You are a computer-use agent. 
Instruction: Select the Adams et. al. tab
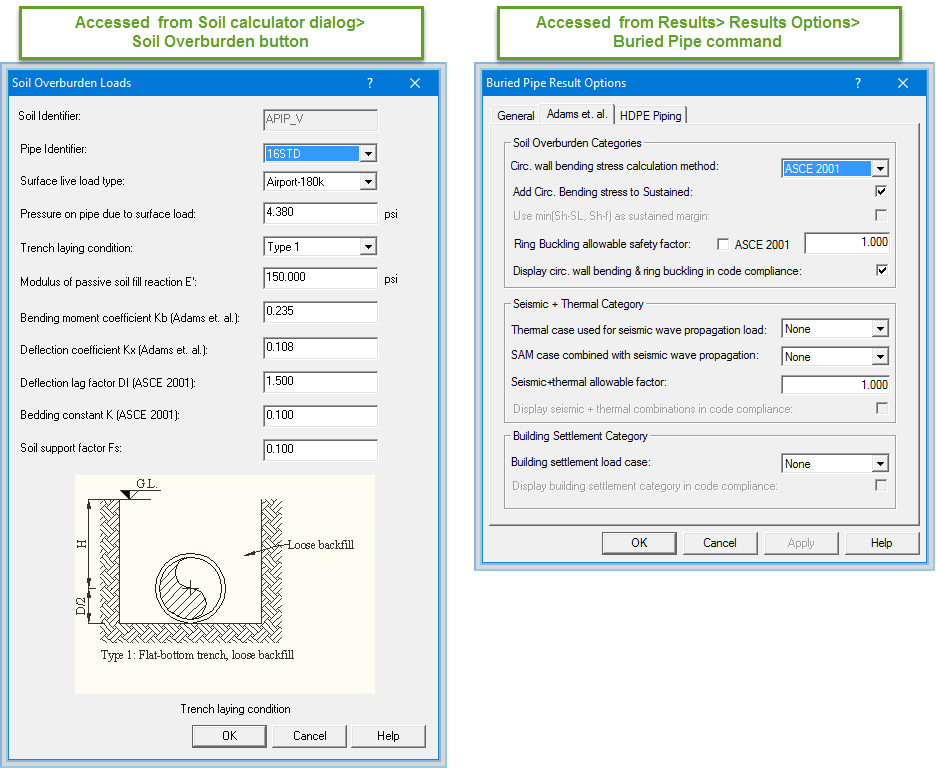[x=577, y=114]
